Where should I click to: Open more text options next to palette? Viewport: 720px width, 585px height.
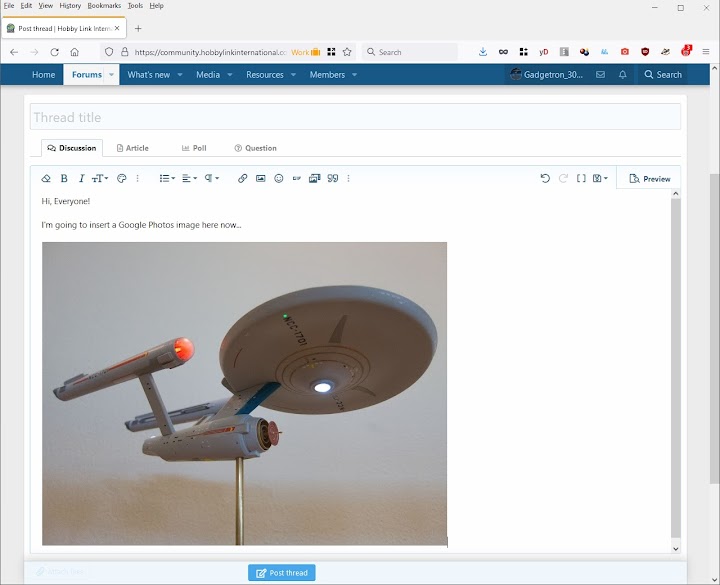(137, 179)
